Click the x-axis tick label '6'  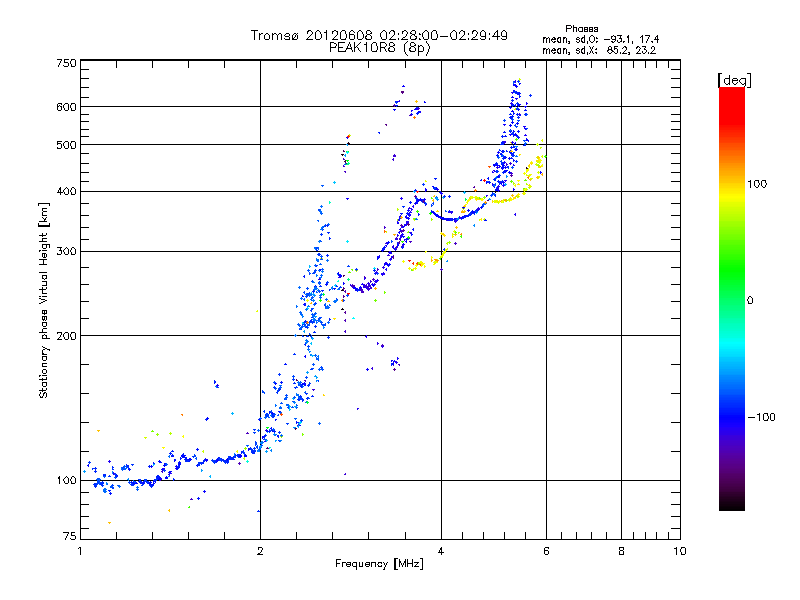(x=546, y=551)
